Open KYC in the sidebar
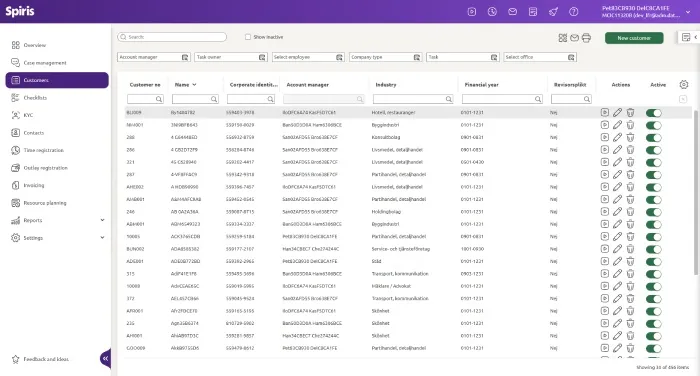This screenshot has width=700, height=376. point(28,115)
